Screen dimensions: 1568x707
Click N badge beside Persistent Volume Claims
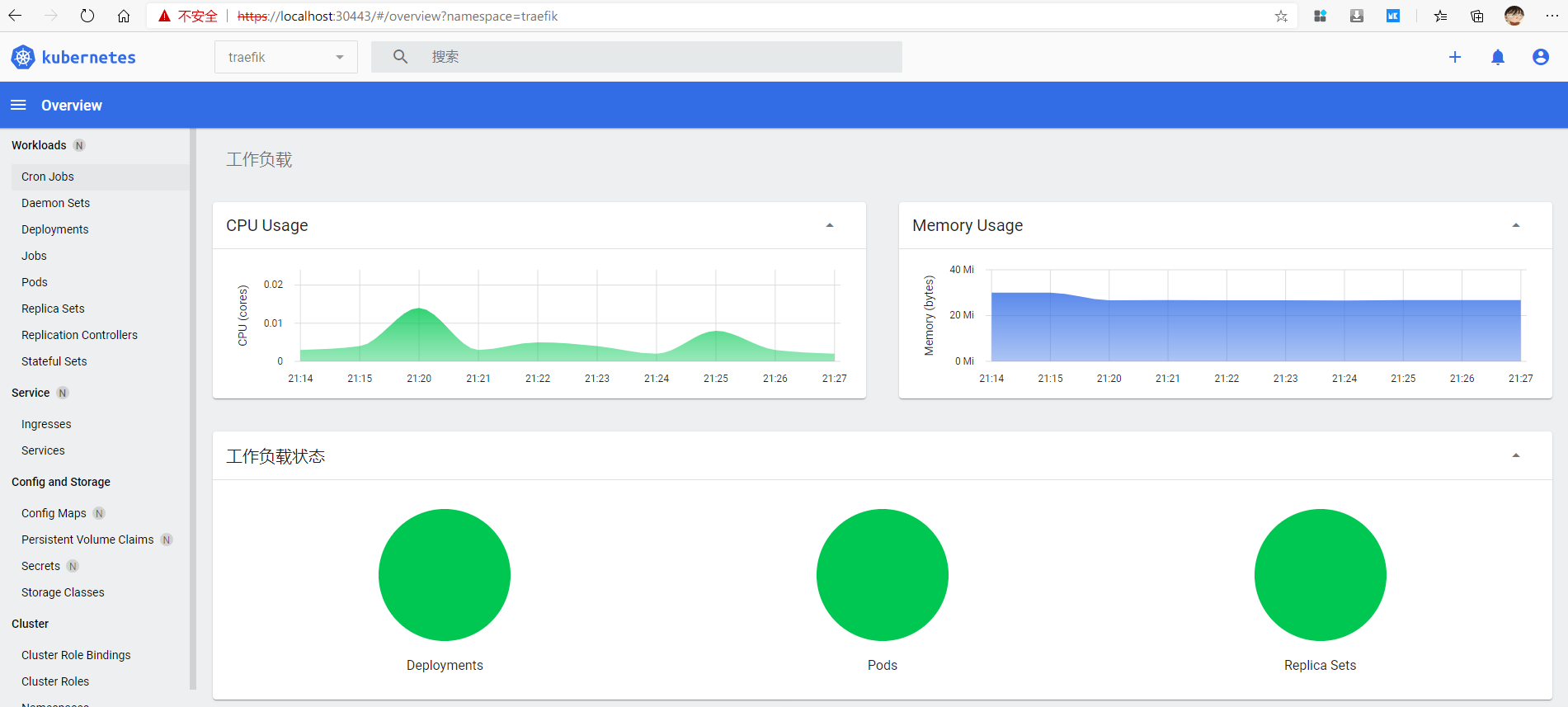pyautogui.click(x=167, y=540)
